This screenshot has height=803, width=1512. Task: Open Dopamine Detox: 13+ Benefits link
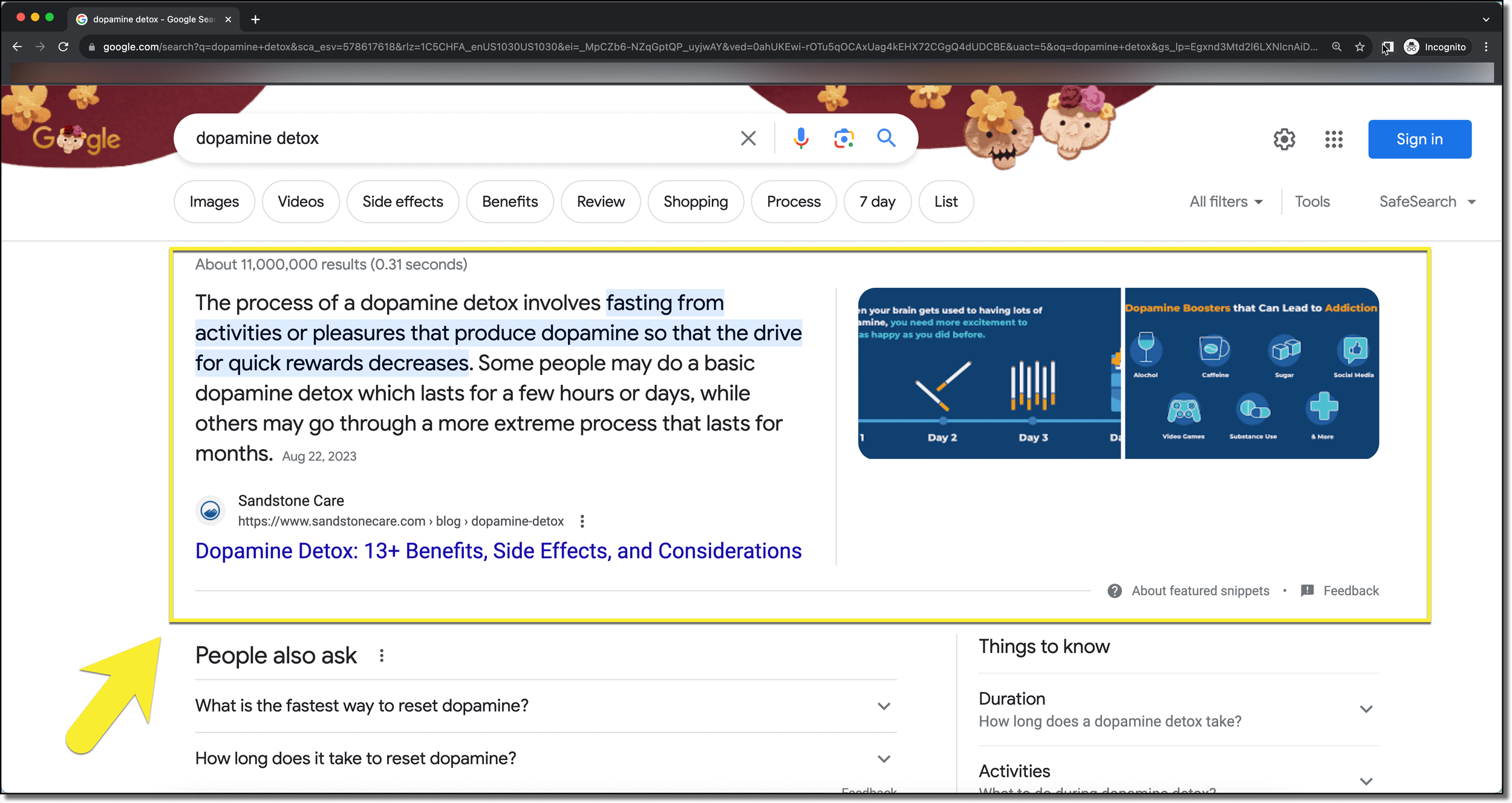pyautogui.click(x=498, y=551)
